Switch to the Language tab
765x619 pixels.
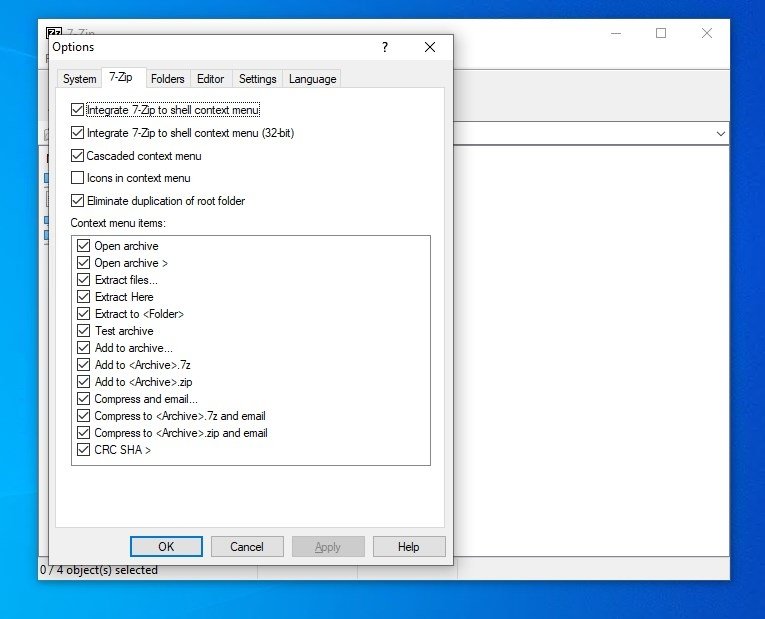[x=312, y=79]
